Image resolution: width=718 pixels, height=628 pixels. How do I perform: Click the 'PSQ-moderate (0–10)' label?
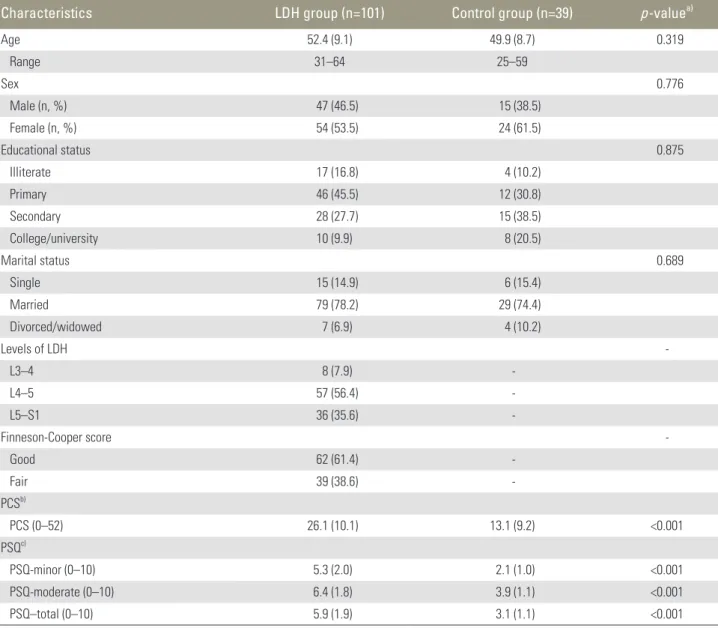coord(61,592)
